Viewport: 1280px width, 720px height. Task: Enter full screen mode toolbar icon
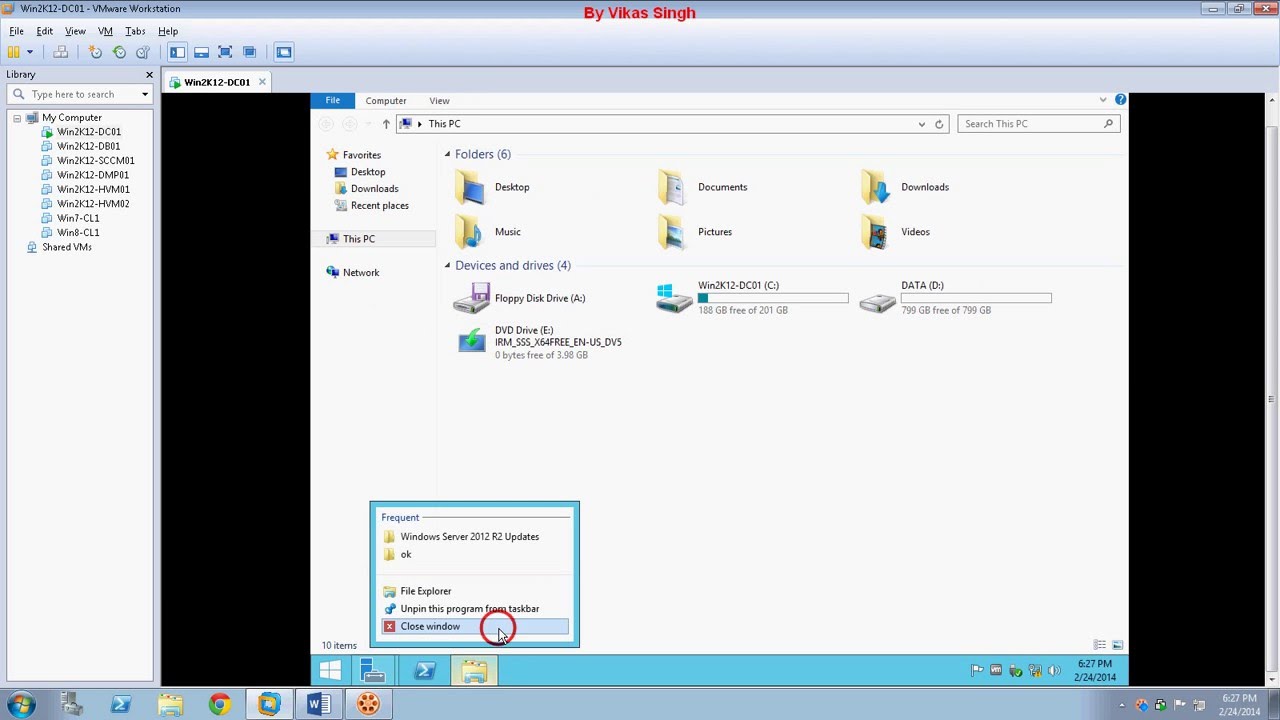tap(225, 52)
